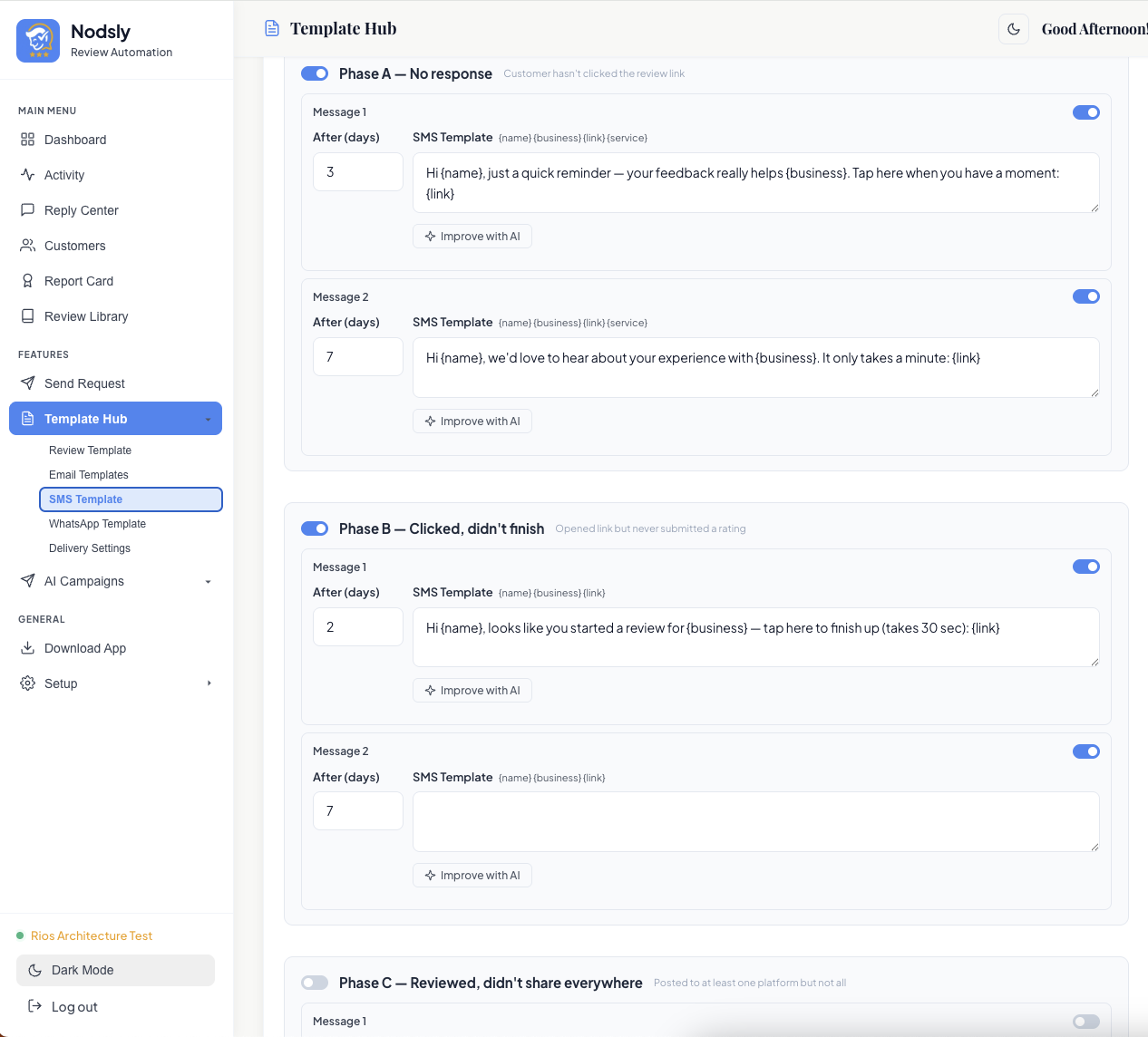The height and width of the screenshot is (1037, 1148).
Task: Click the AI Campaigns paper plane icon
Action: click(28, 581)
